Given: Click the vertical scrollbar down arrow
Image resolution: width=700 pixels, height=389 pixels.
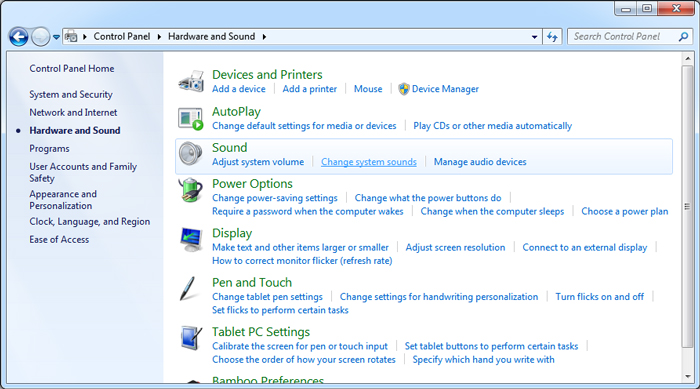Looking at the screenshot, I should [687, 377].
